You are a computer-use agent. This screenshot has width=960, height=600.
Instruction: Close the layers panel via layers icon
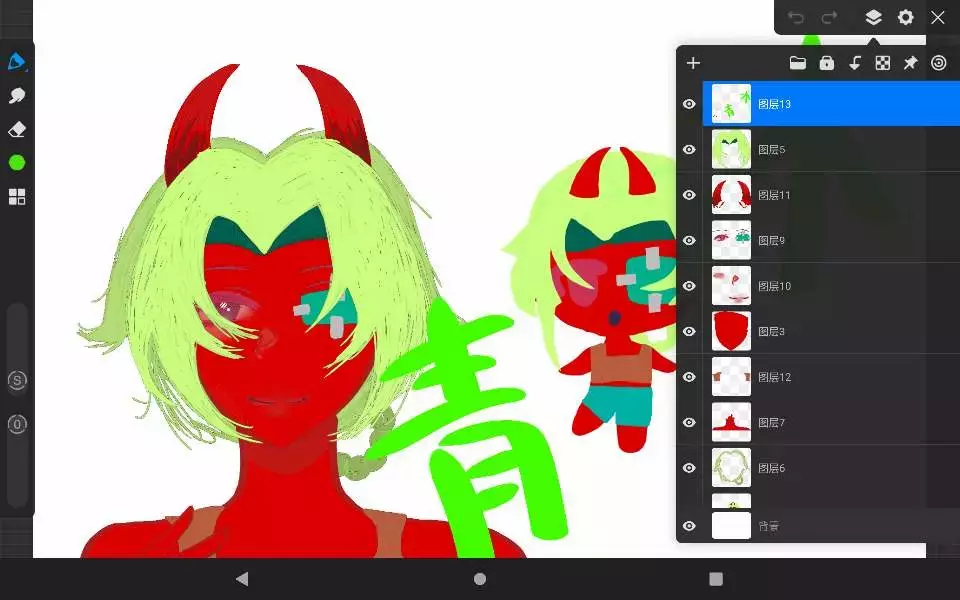[873, 17]
